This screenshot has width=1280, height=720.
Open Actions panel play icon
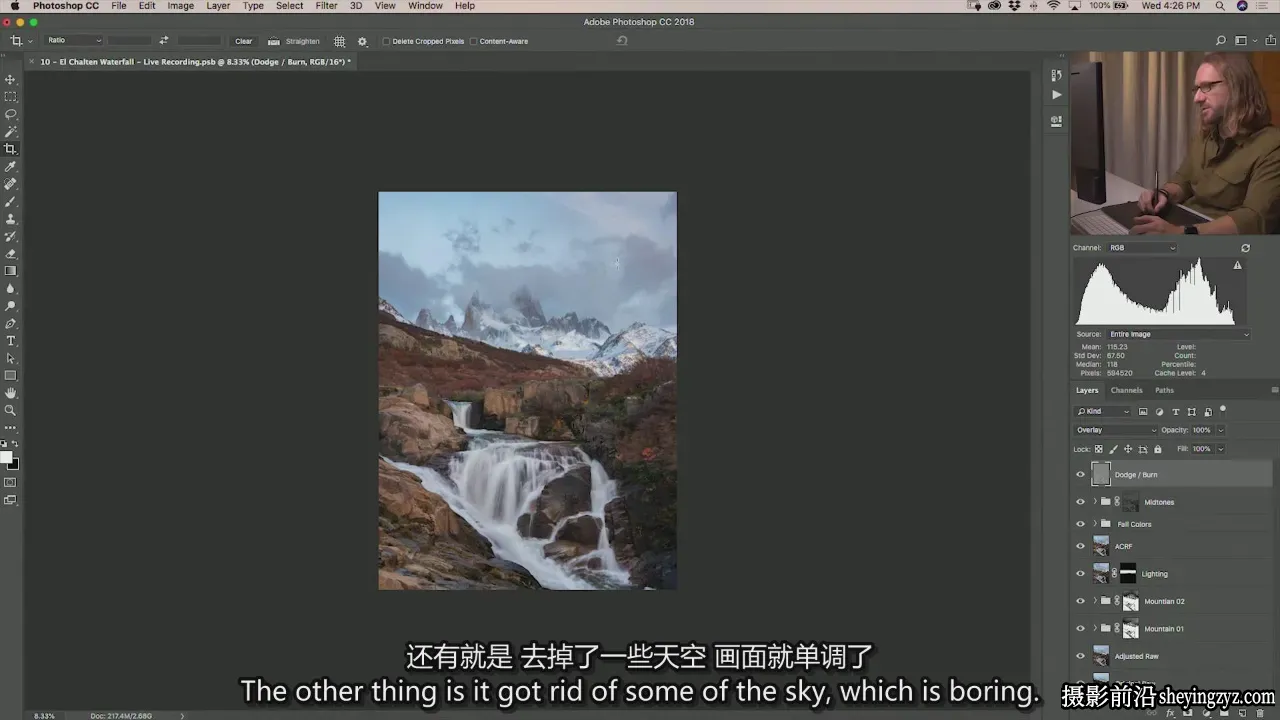1057,95
